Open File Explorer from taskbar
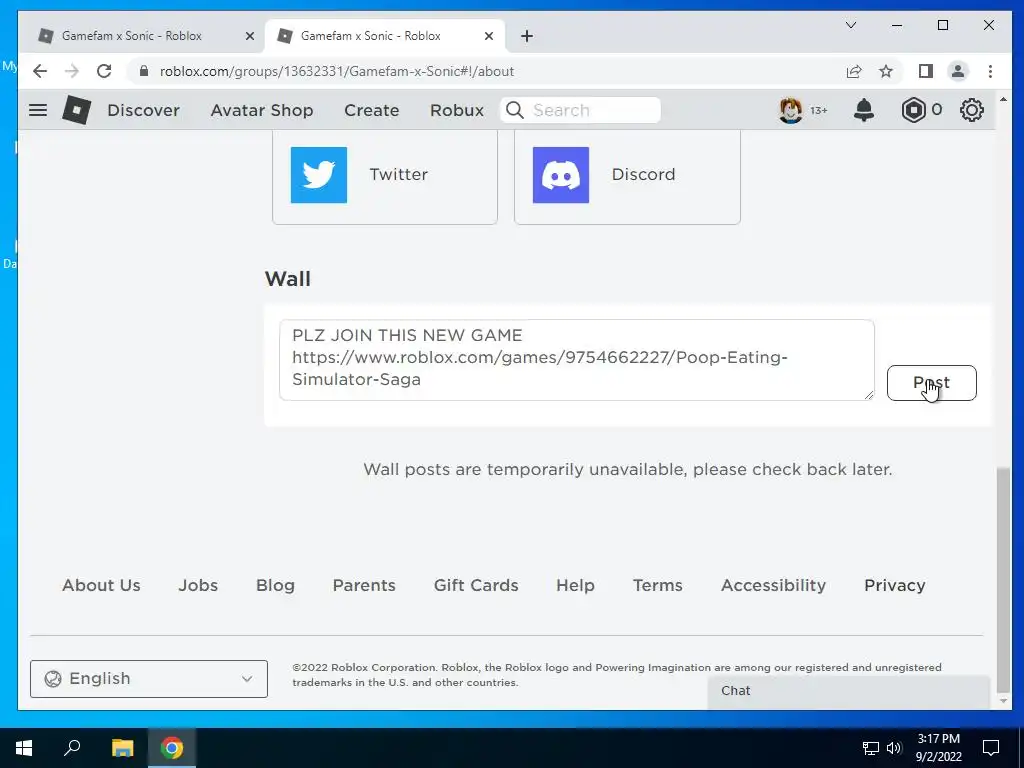The width and height of the screenshot is (1024, 768). 122,747
